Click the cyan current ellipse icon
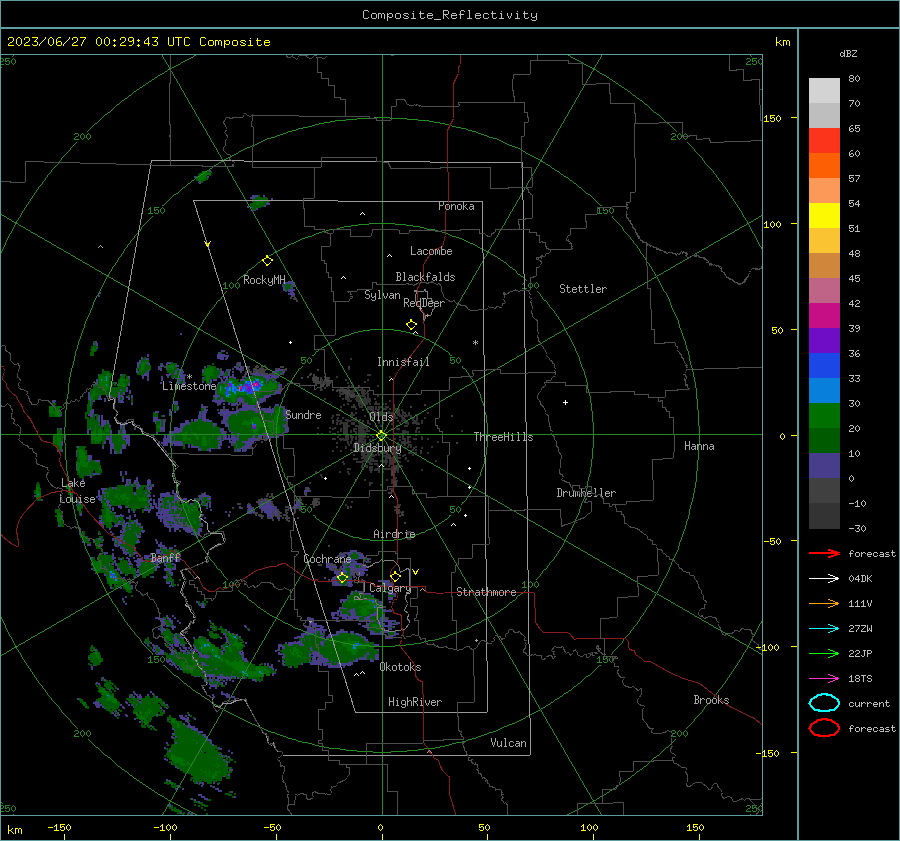The height and width of the screenshot is (841, 900). [824, 703]
